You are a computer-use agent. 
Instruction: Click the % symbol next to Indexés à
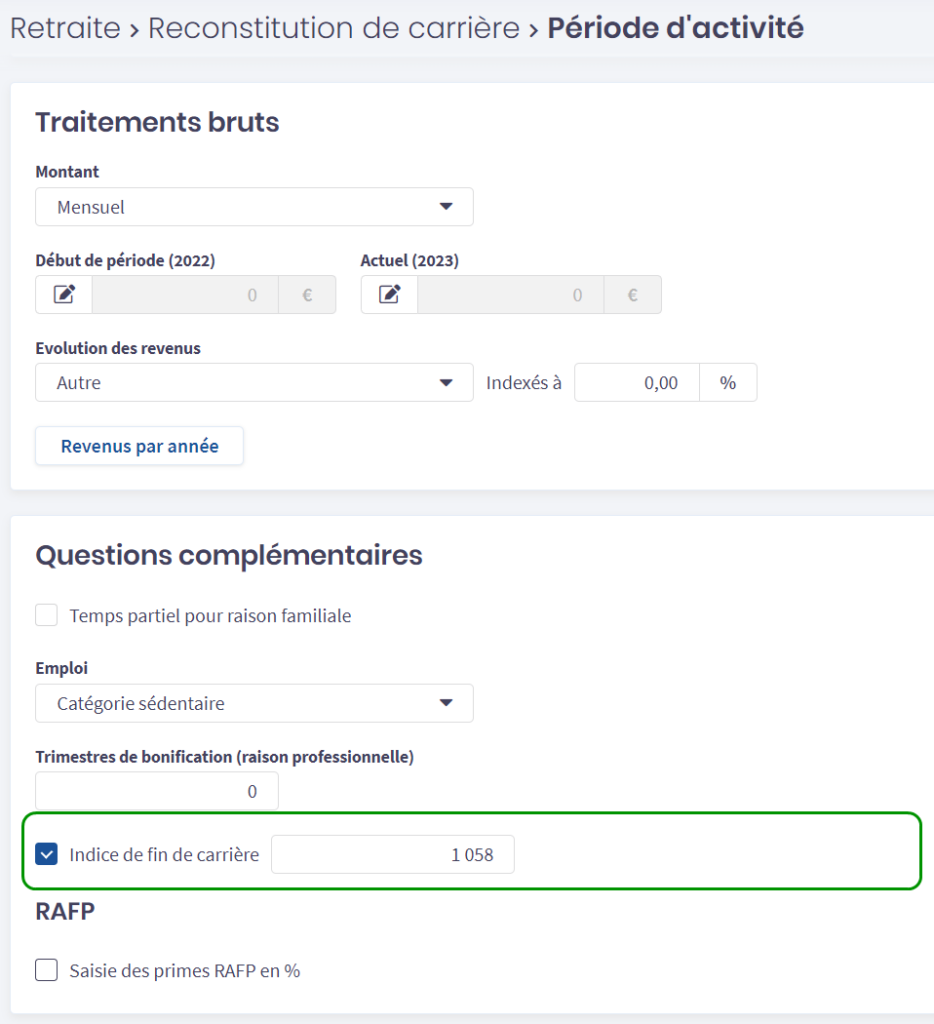pos(727,383)
